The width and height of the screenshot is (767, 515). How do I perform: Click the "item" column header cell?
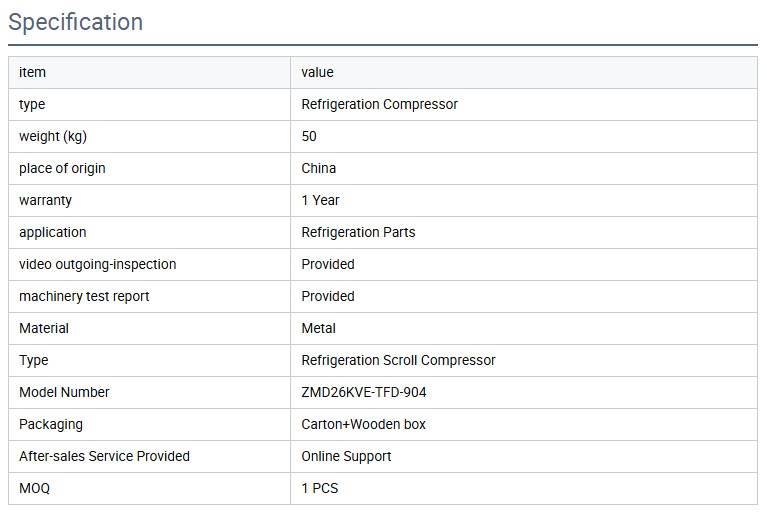click(32, 72)
